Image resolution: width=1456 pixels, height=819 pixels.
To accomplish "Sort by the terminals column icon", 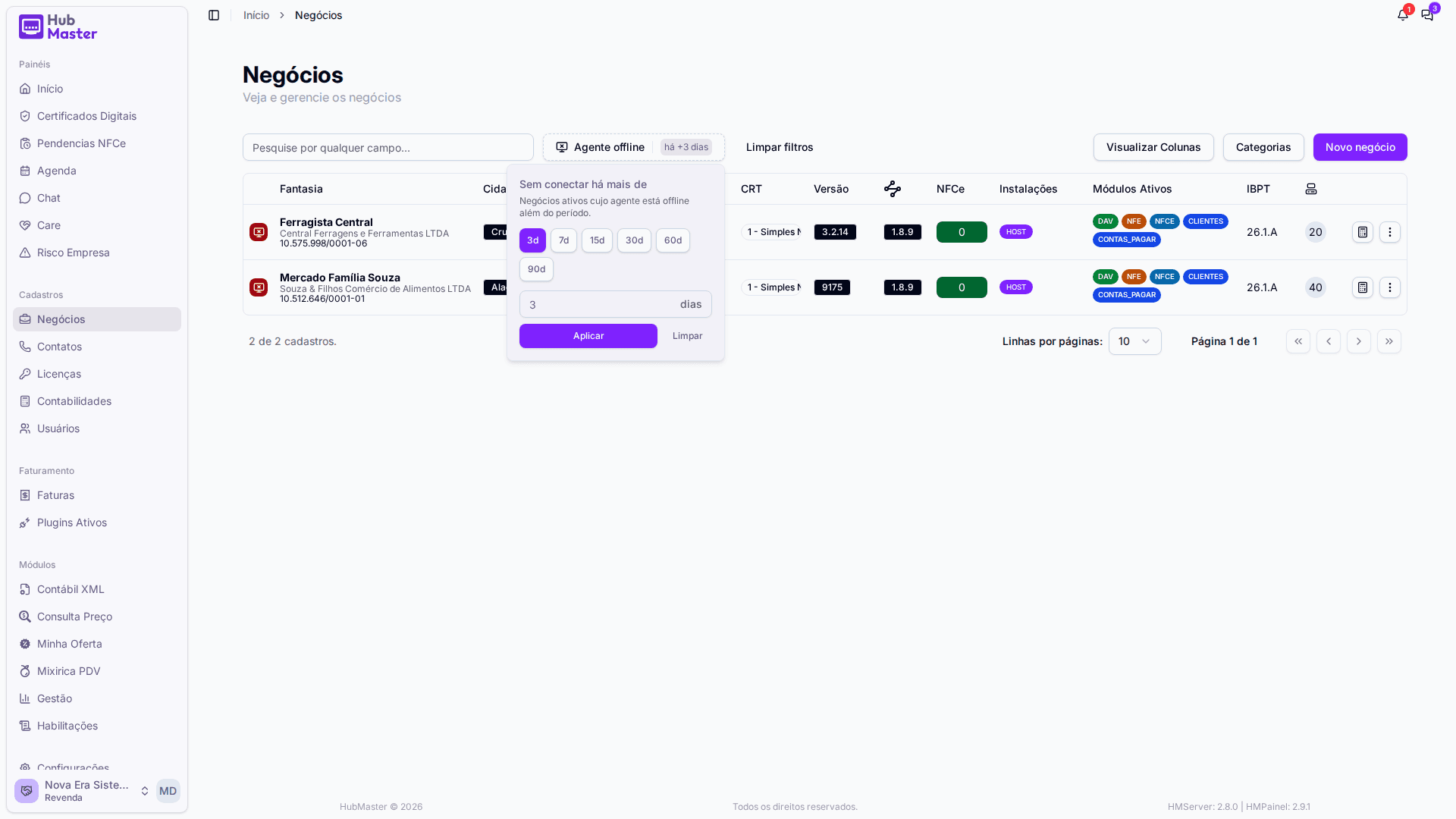I will pyautogui.click(x=1311, y=189).
